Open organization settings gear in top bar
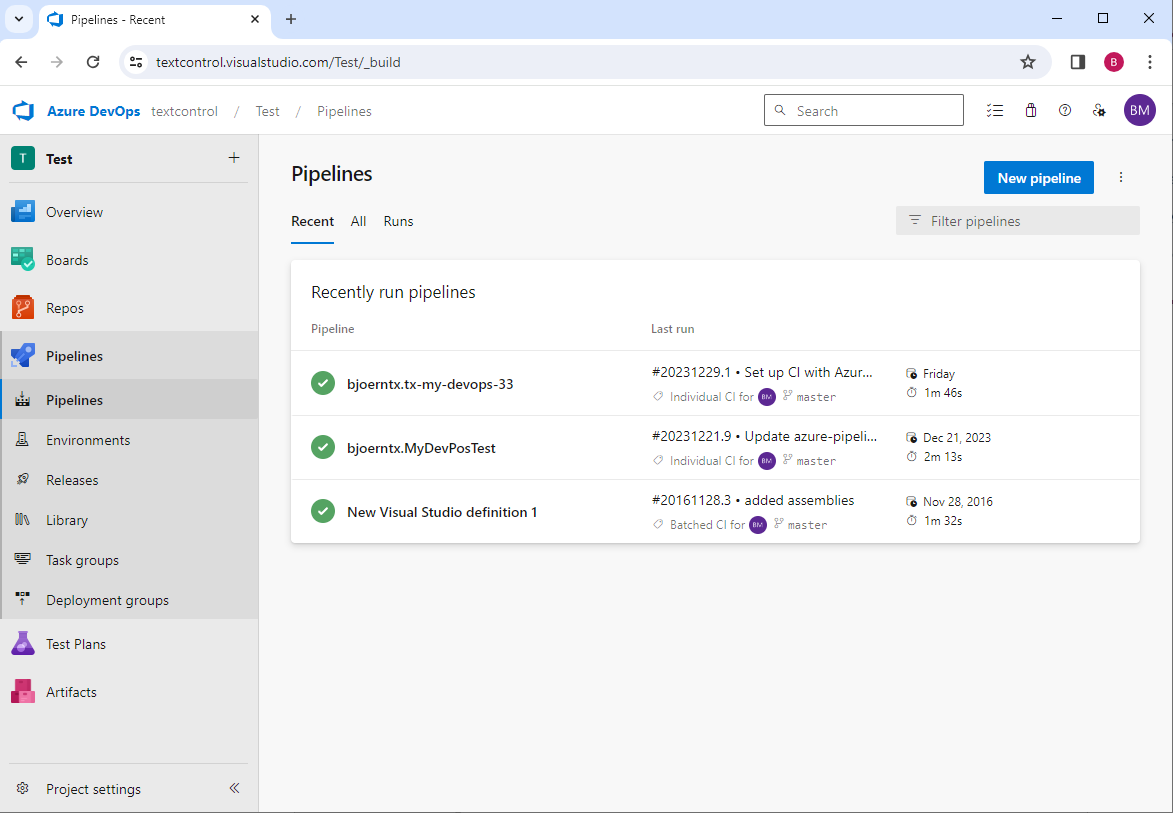 pyautogui.click(x=1099, y=110)
